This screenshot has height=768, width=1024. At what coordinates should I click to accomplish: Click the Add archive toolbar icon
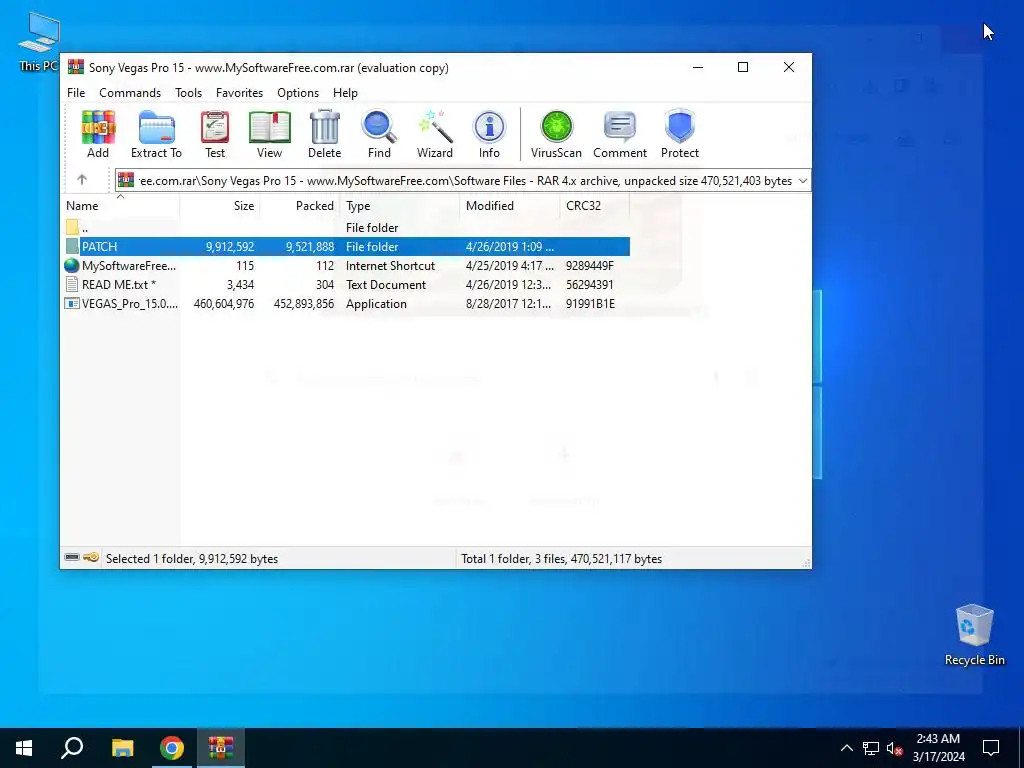pyautogui.click(x=98, y=127)
